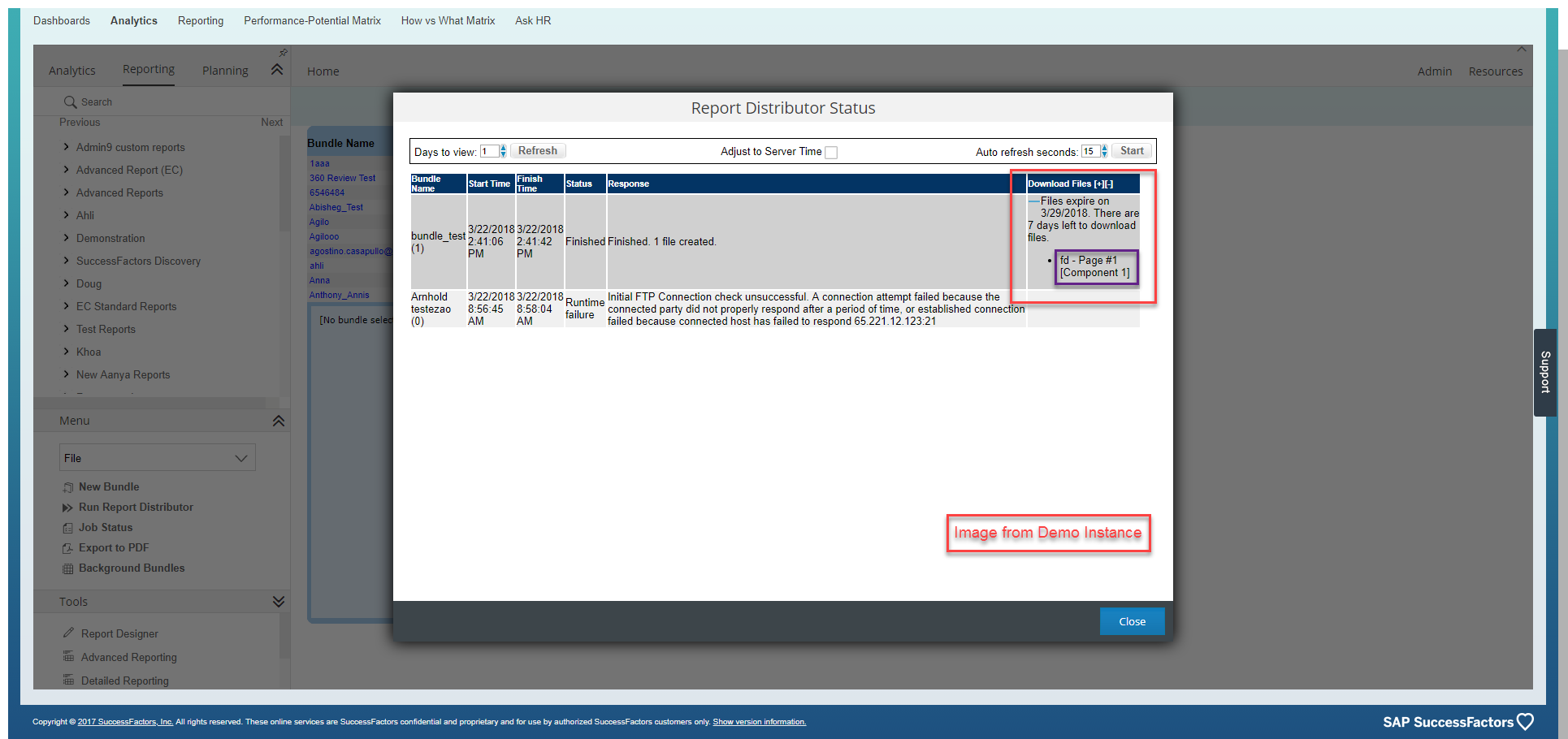
Task: Select the Abisheg_Test bundle
Action: pyautogui.click(x=336, y=207)
